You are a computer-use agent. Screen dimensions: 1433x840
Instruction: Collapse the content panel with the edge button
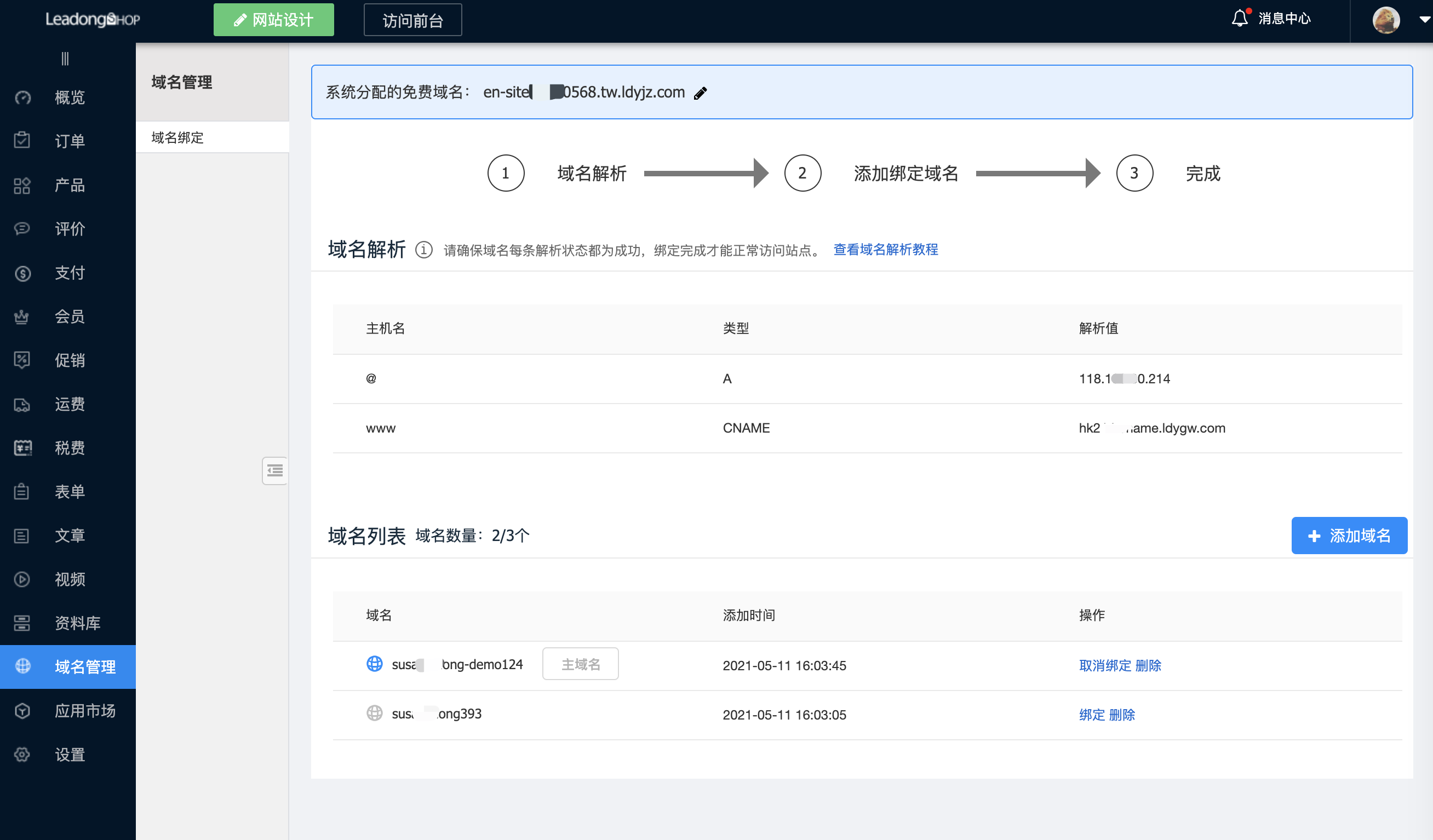274,470
